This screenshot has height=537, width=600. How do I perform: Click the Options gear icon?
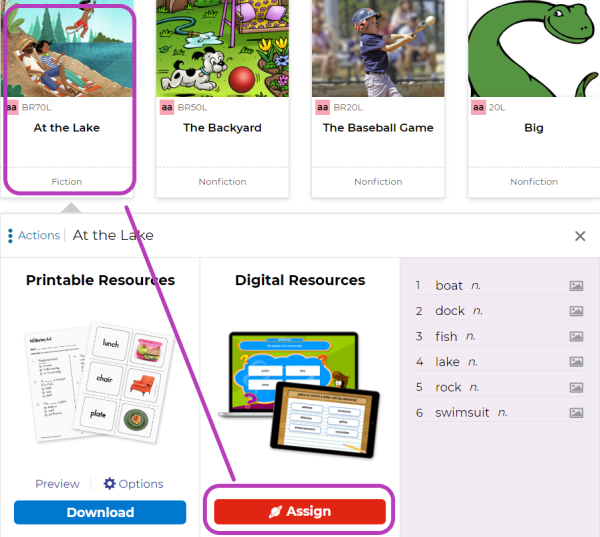[109, 483]
